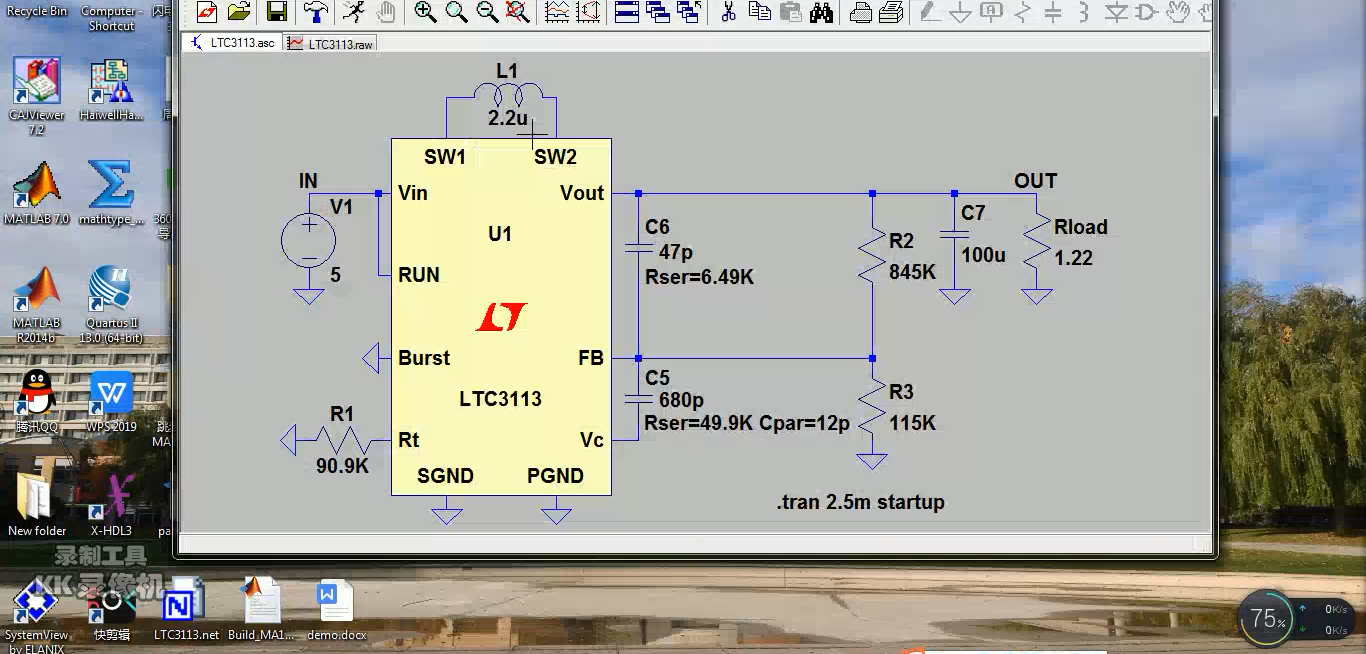
Task: Save the schematic with the floppy icon
Action: pos(277,12)
